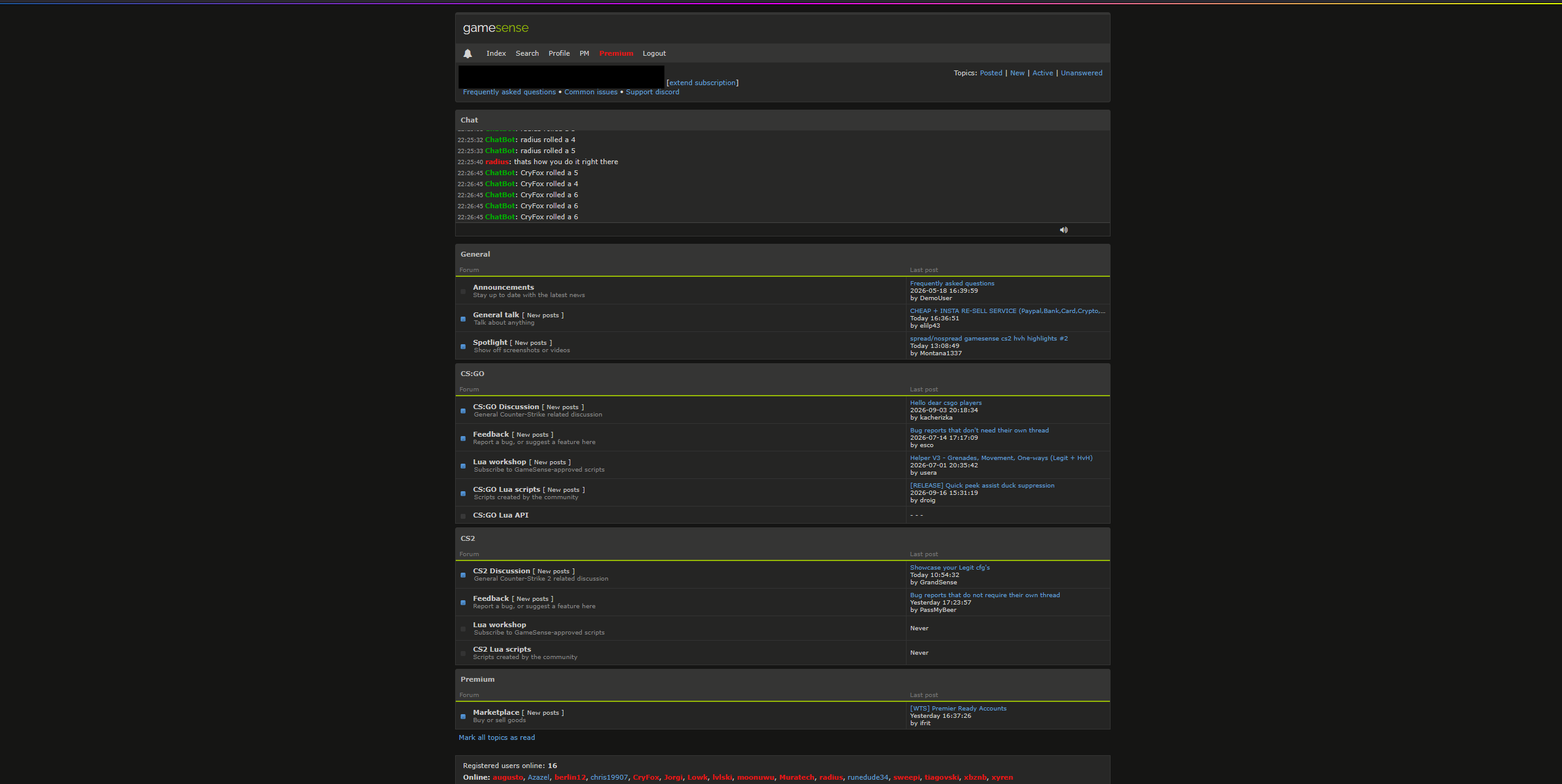Screen dimensions: 1562x784
Task: Click the chat message "thats how you do it right there"
Action: pos(566,162)
